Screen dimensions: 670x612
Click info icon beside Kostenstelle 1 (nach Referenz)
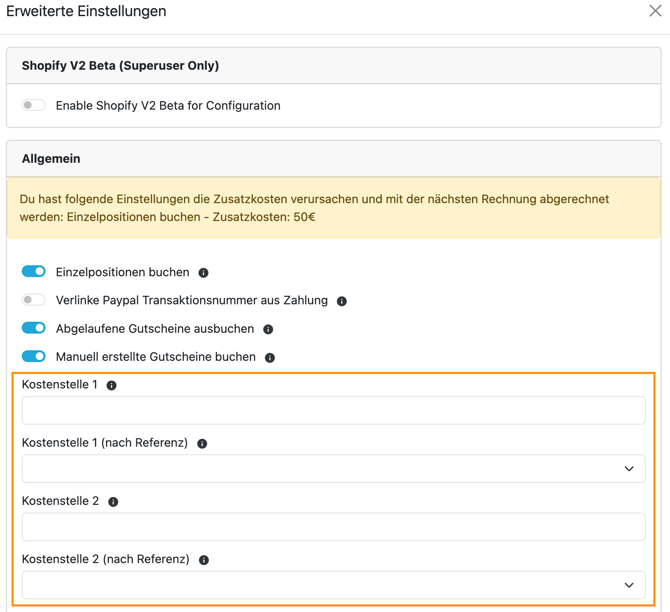tap(202, 444)
